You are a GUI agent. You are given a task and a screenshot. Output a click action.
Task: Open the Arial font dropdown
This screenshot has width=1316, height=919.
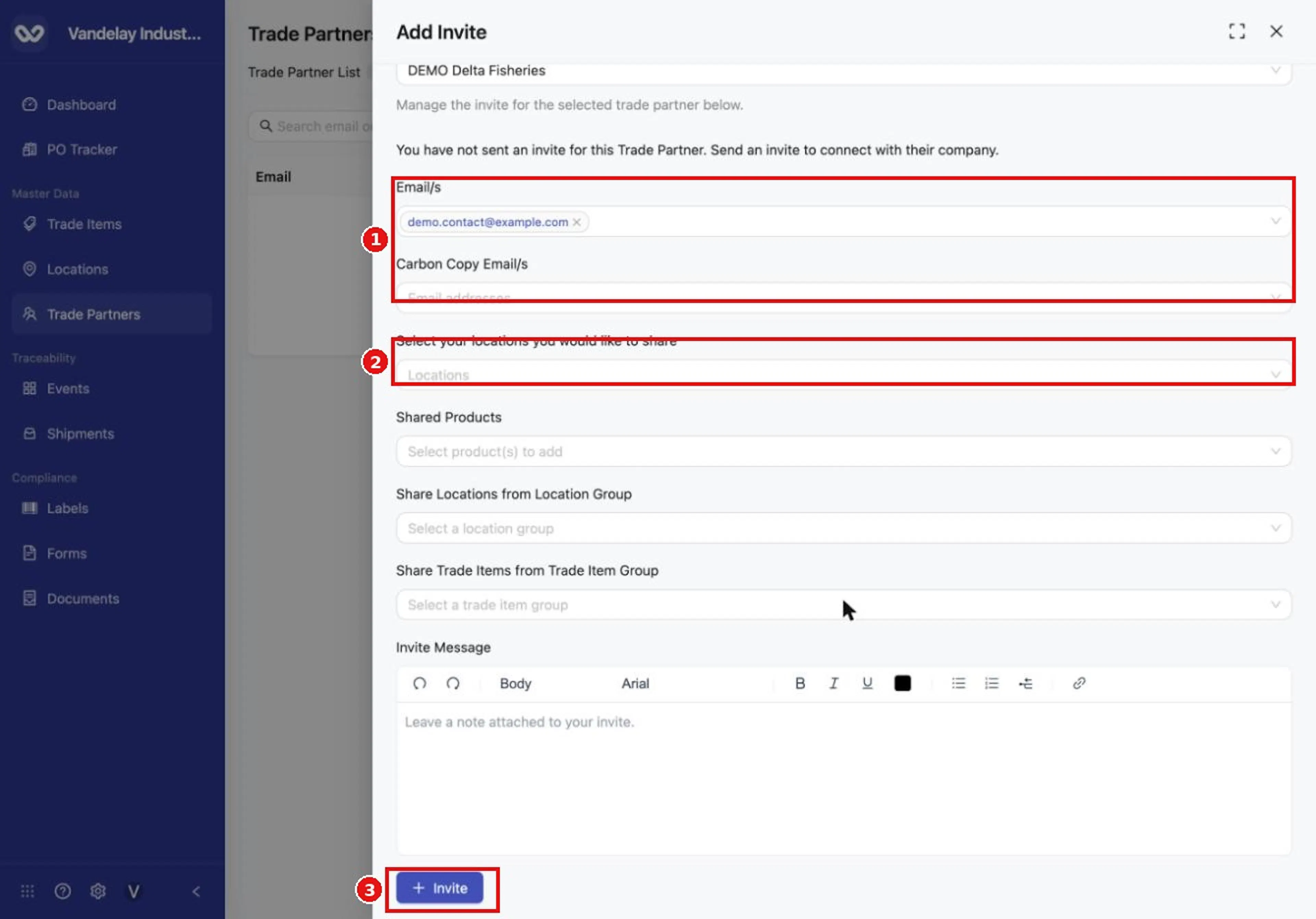tap(635, 683)
